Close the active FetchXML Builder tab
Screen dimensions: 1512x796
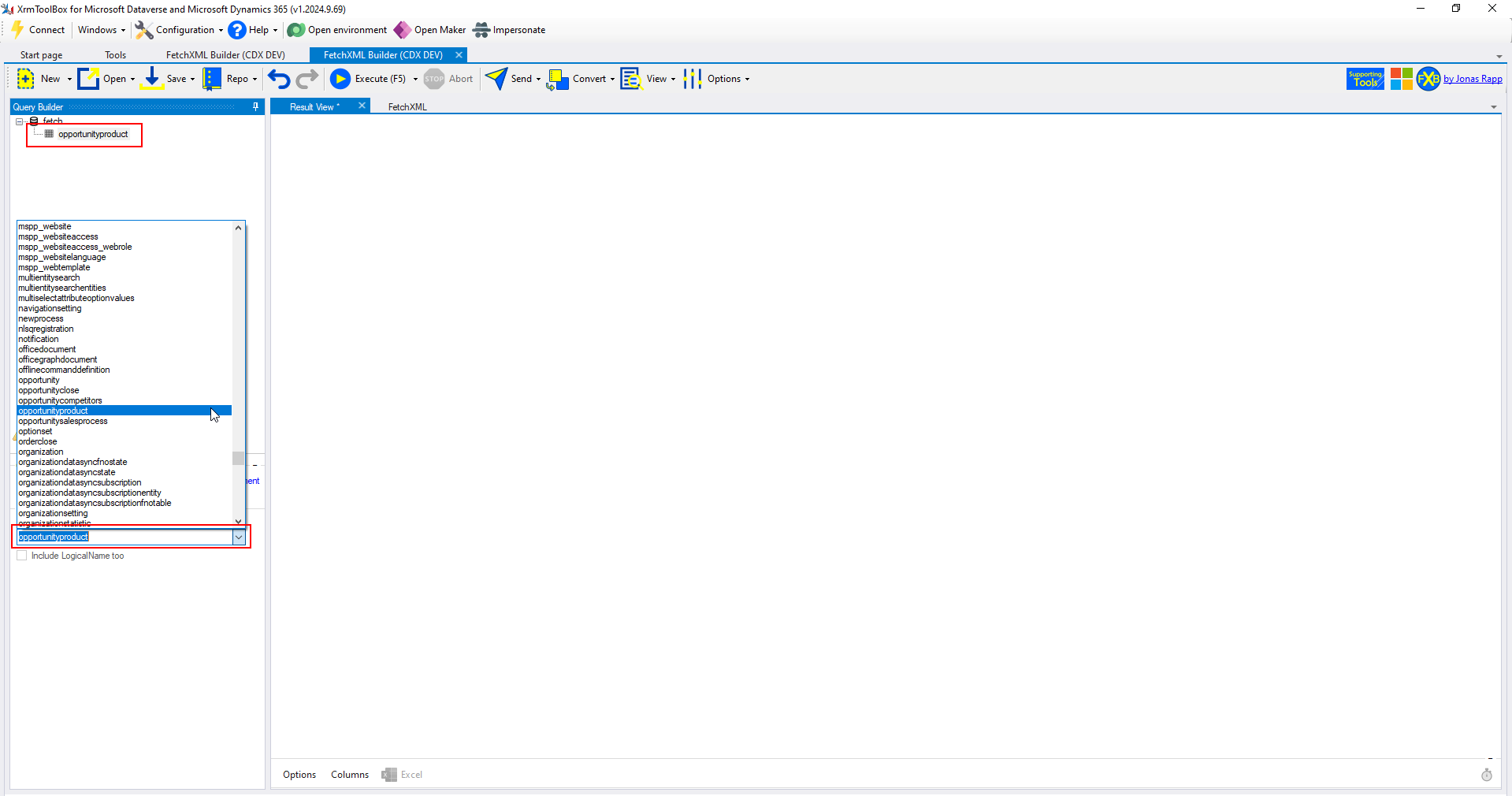tap(459, 55)
